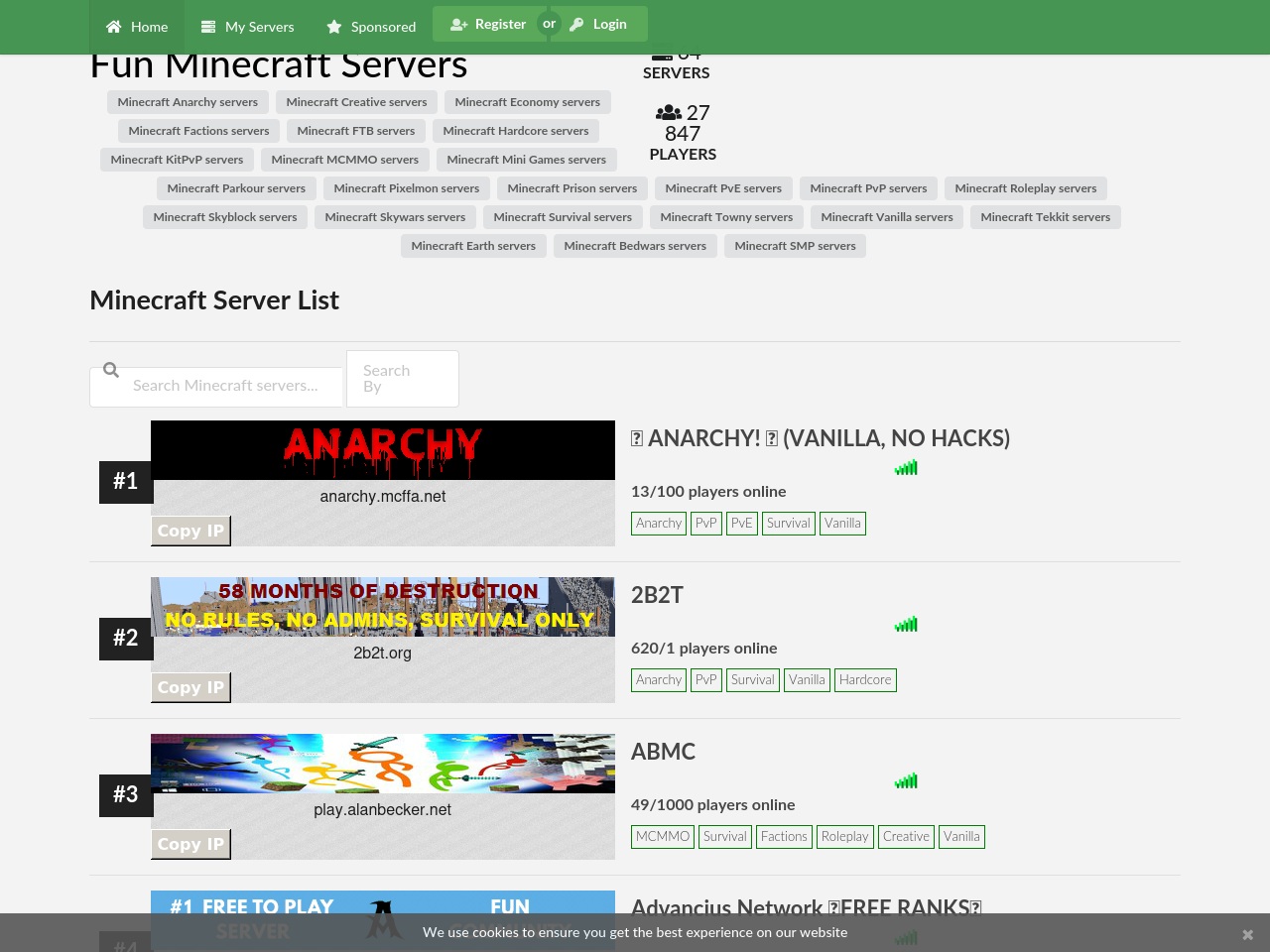
Task: Open Minecraft MCMMO servers category
Action: coord(345,160)
